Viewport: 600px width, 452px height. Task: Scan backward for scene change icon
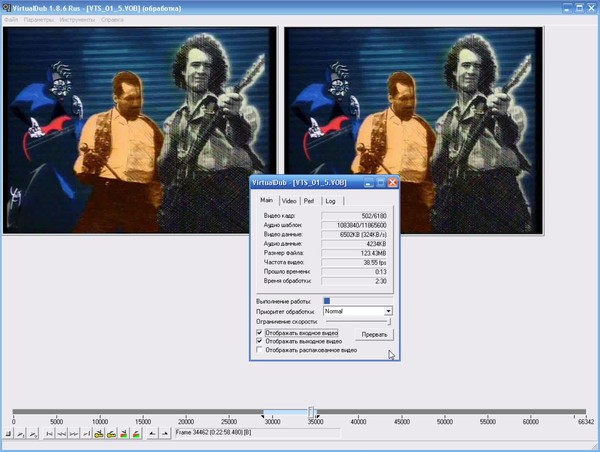(x=124, y=433)
